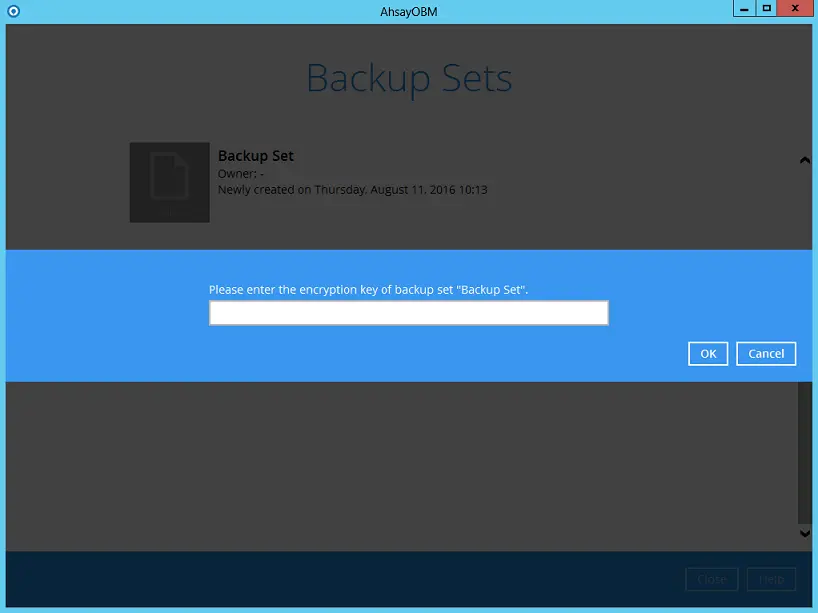This screenshot has width=818, height=613.
Task: Collapse the backup set list with the top arrow
Action: (805, 159)
